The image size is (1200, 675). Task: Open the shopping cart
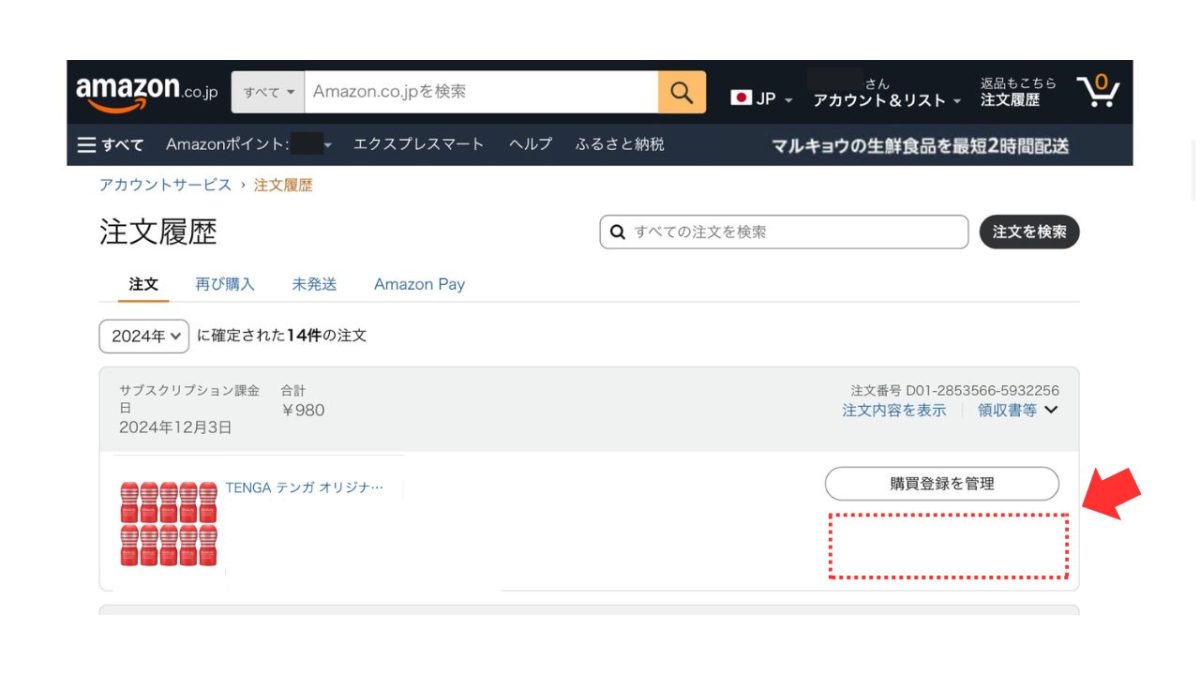pos(1098,89)
